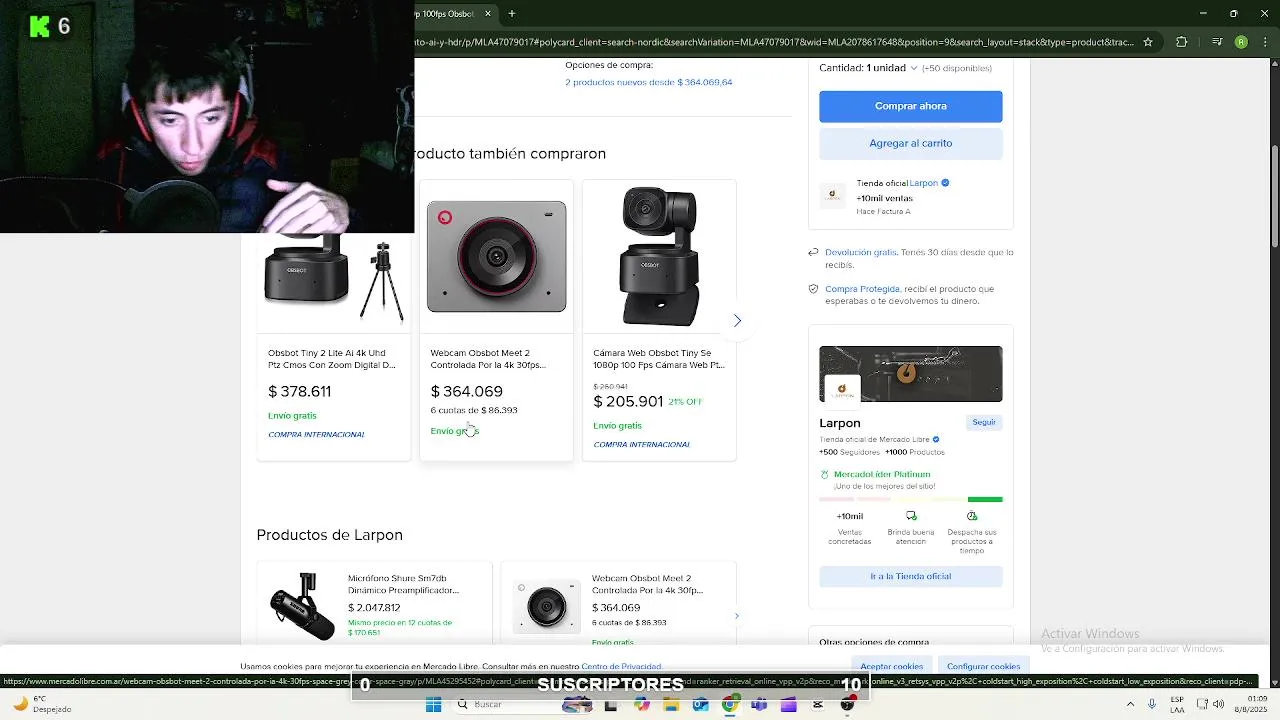Select the 100fps Obsbot browser tab
This screenshot has width=1280, height=720.
coord(447,14)
